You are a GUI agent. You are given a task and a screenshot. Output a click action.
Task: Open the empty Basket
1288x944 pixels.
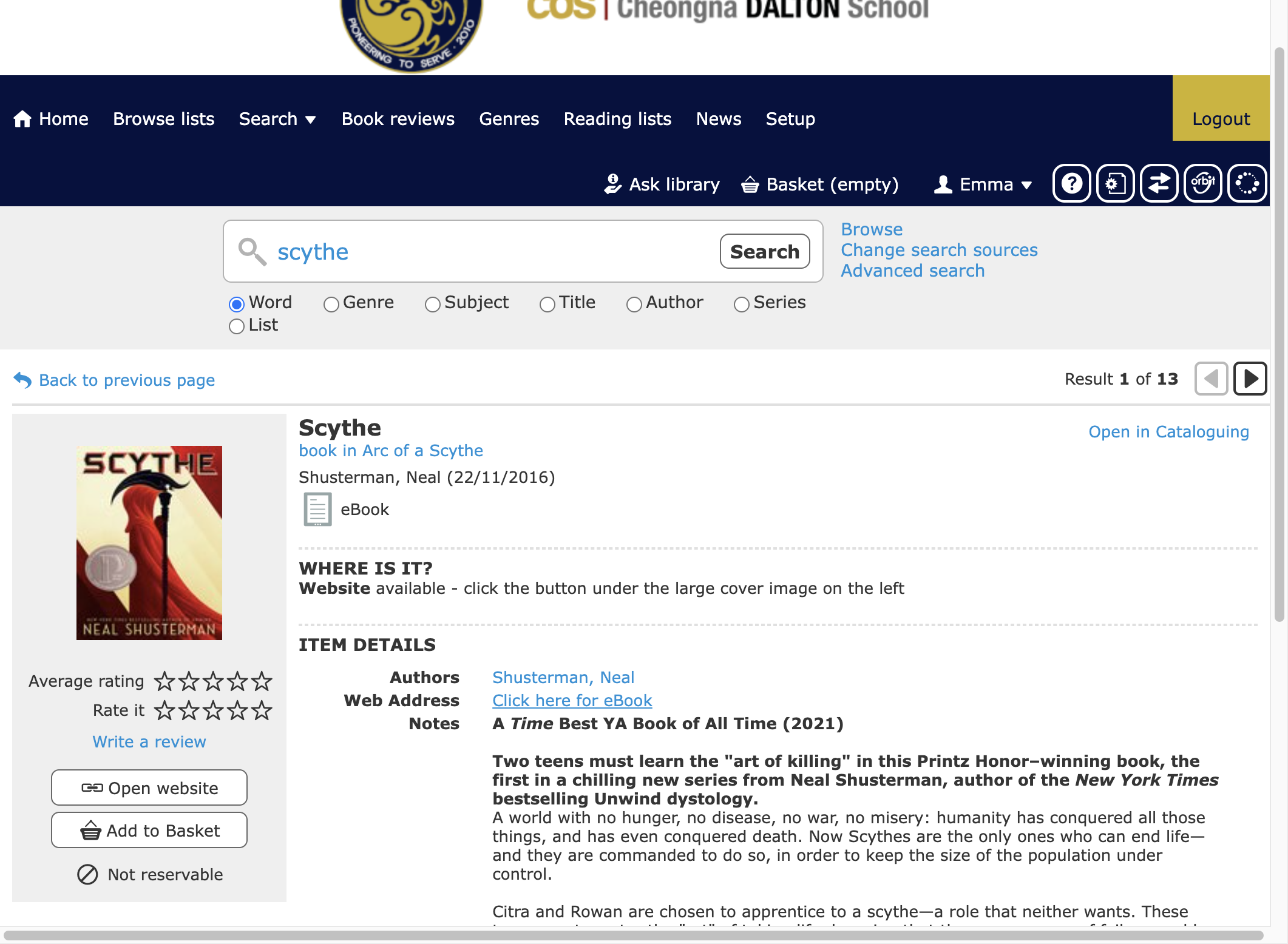pos(820,184)
